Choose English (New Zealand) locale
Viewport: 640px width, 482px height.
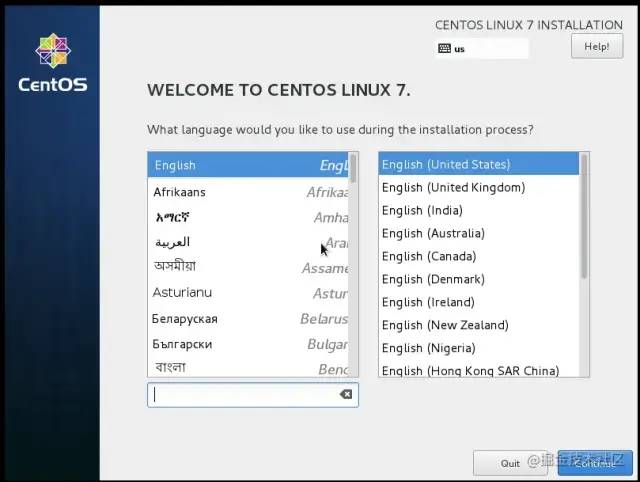(479, 325)
